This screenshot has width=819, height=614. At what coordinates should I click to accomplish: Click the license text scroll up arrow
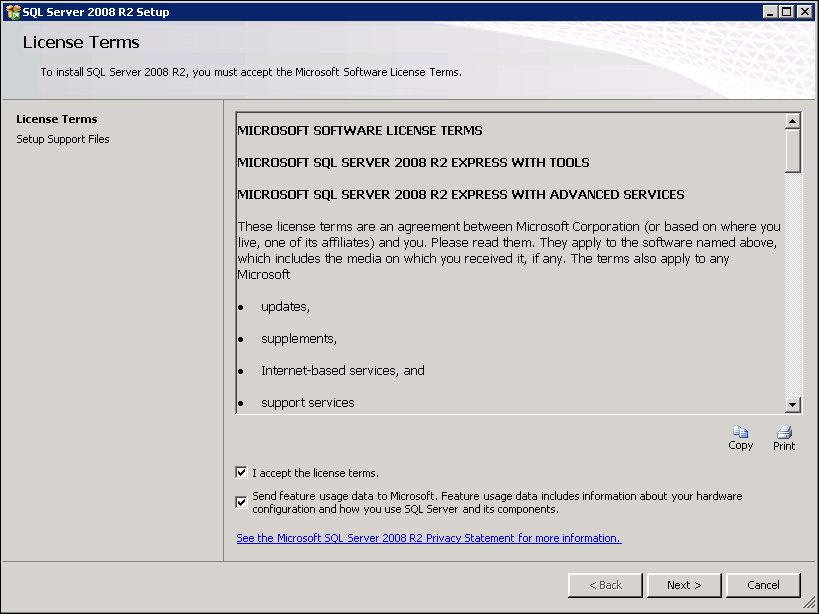tap(792, 121)
